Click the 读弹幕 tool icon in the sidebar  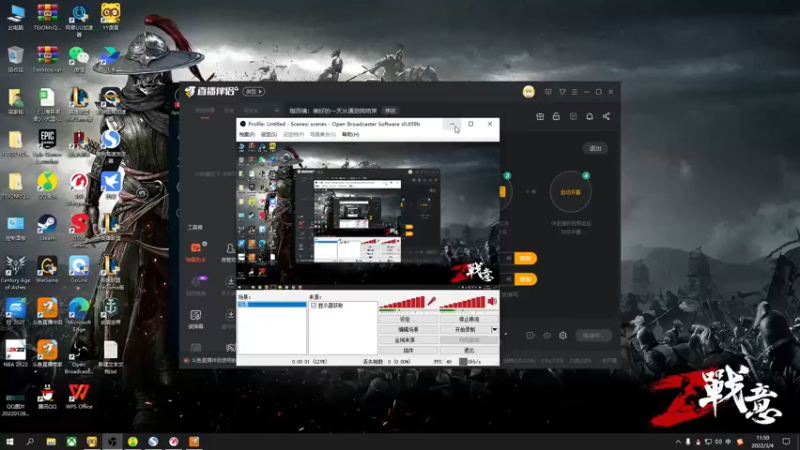pos(196,319)
